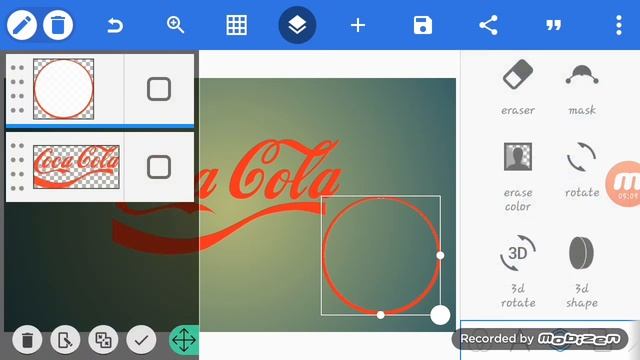This screenshot has height=360, width=640.
Task: Open the zoom magnifier tool
Action: coord(176,25)
